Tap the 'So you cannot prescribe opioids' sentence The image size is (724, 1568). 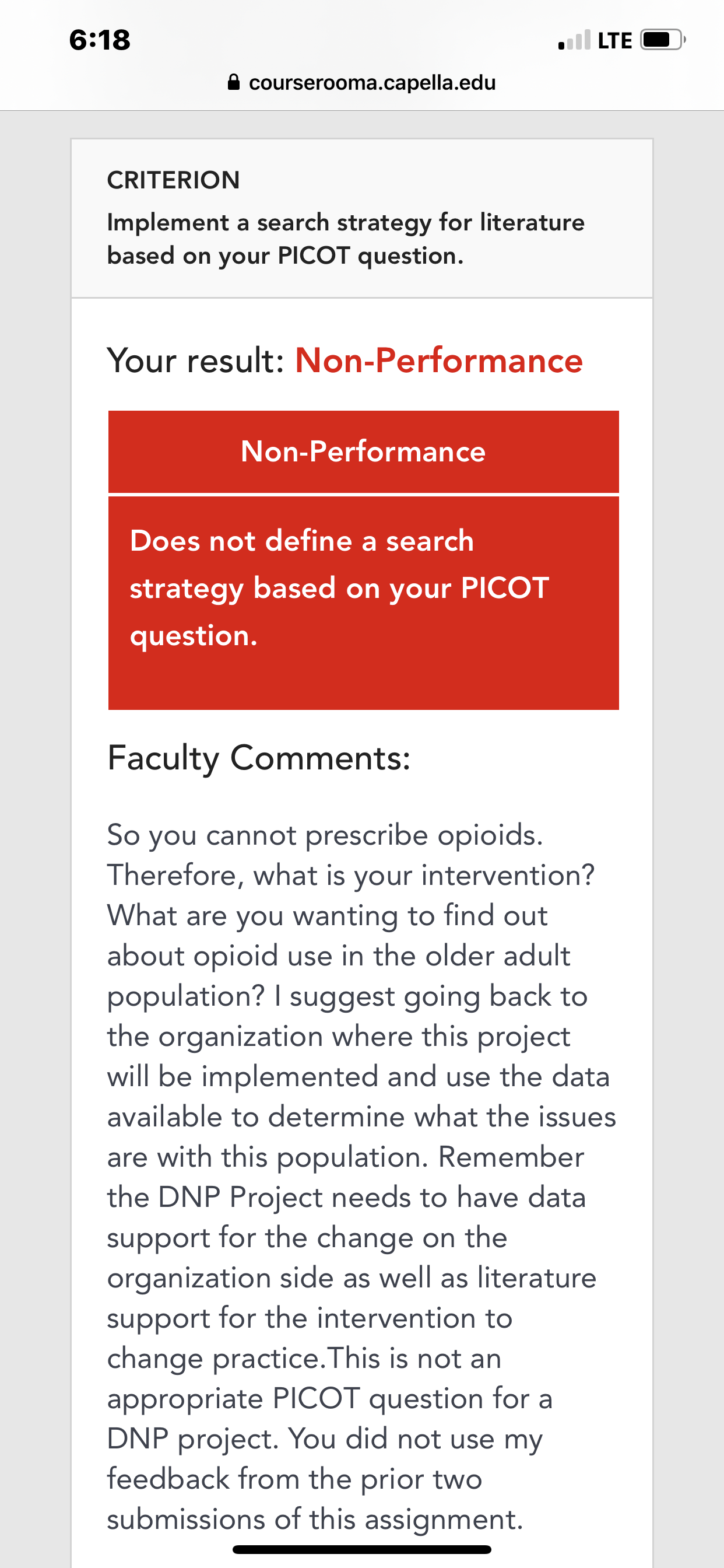325,835
